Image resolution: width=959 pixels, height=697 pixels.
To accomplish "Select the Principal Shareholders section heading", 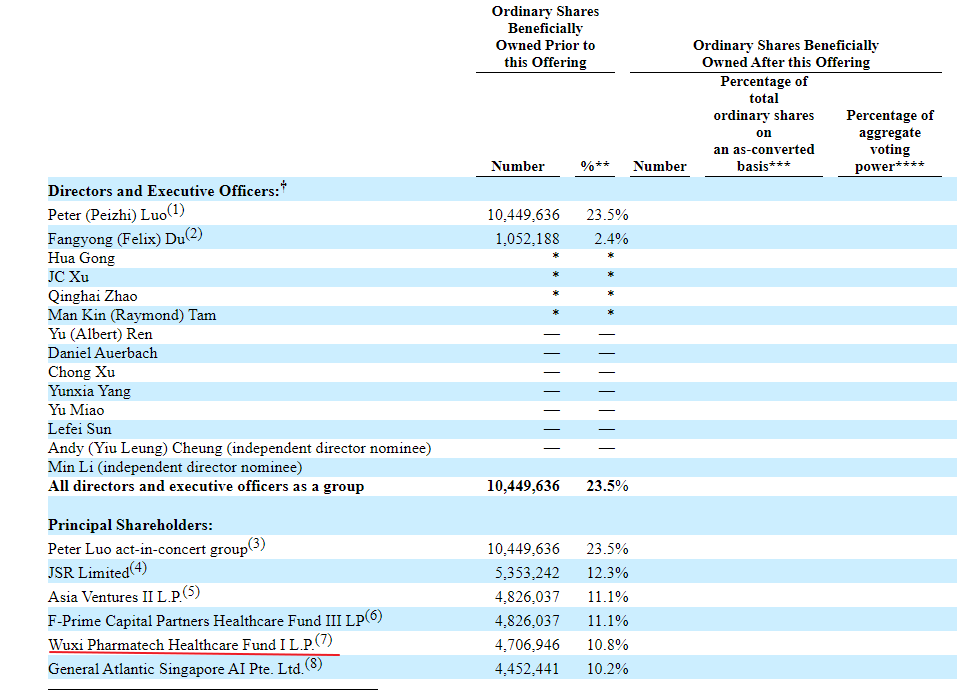I will (x=130, y=525).
